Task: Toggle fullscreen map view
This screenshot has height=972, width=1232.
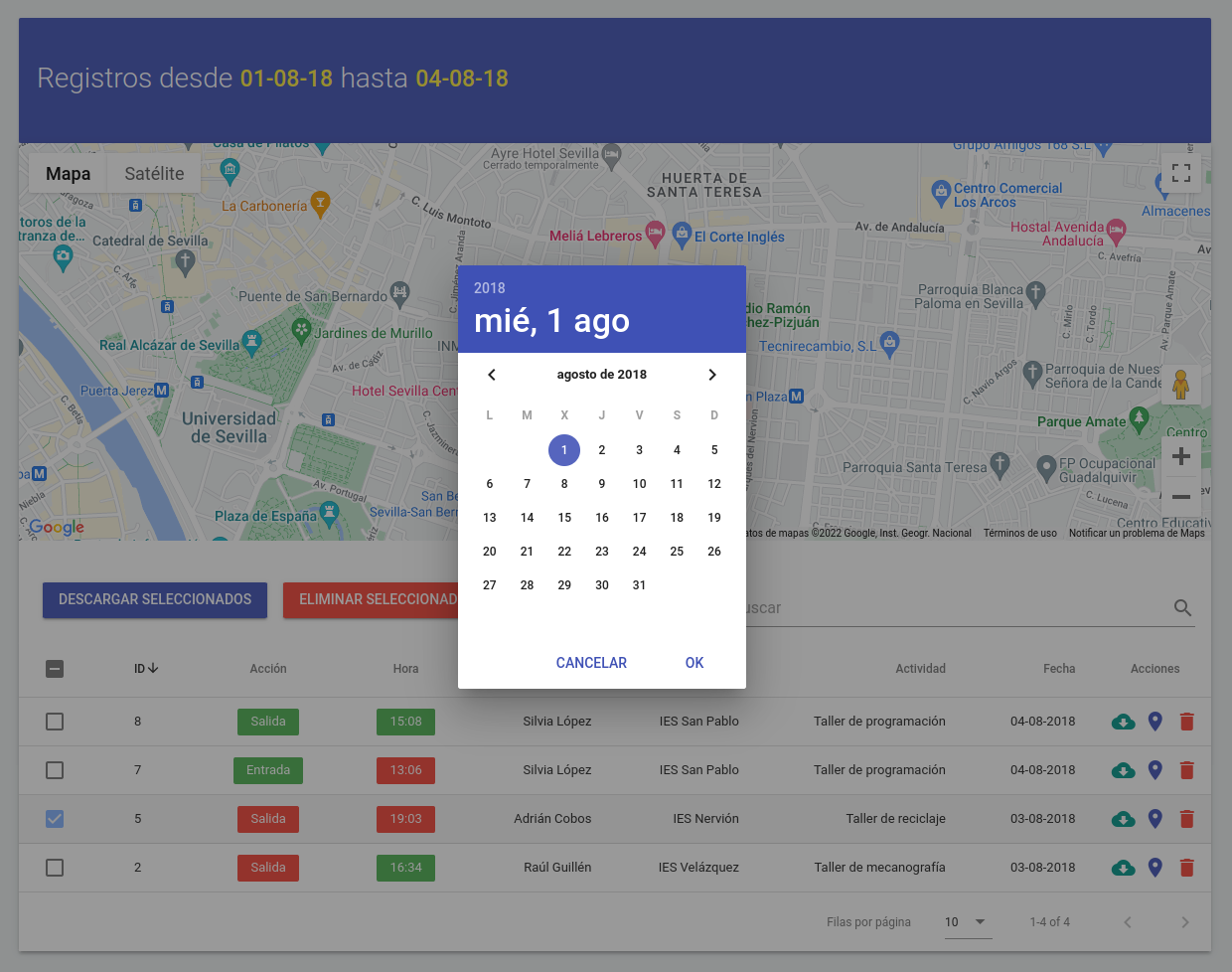Action: [1181, 173]
